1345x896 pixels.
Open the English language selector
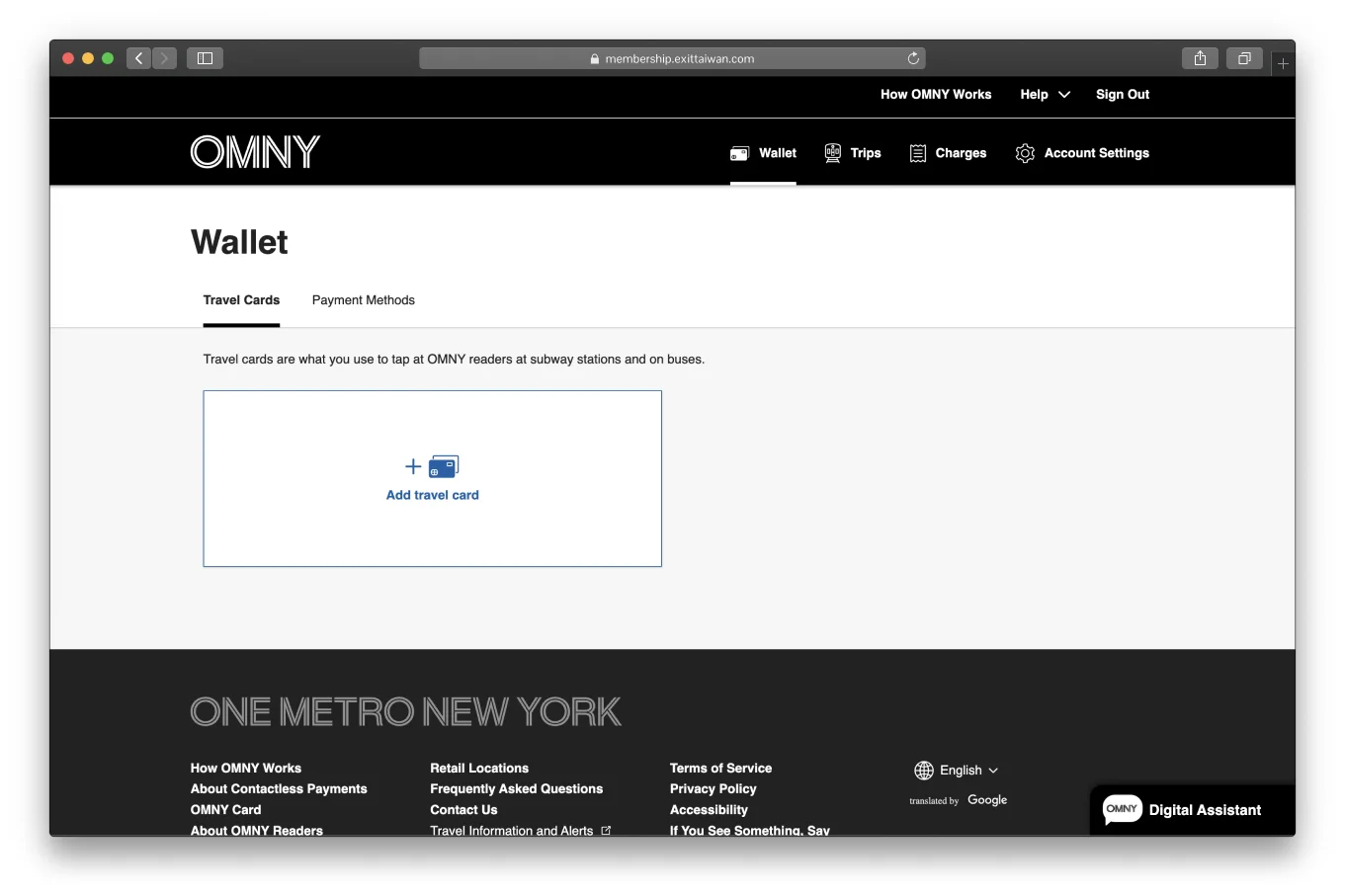tap(957, 771)
